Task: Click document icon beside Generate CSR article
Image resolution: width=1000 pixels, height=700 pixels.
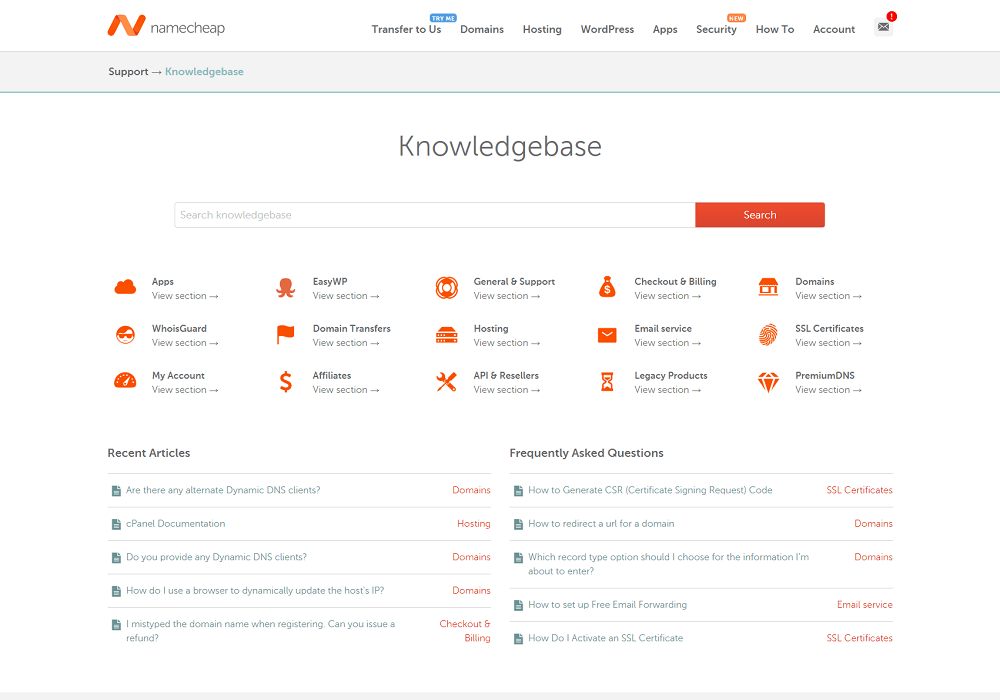Action: (x=518, y=491)
